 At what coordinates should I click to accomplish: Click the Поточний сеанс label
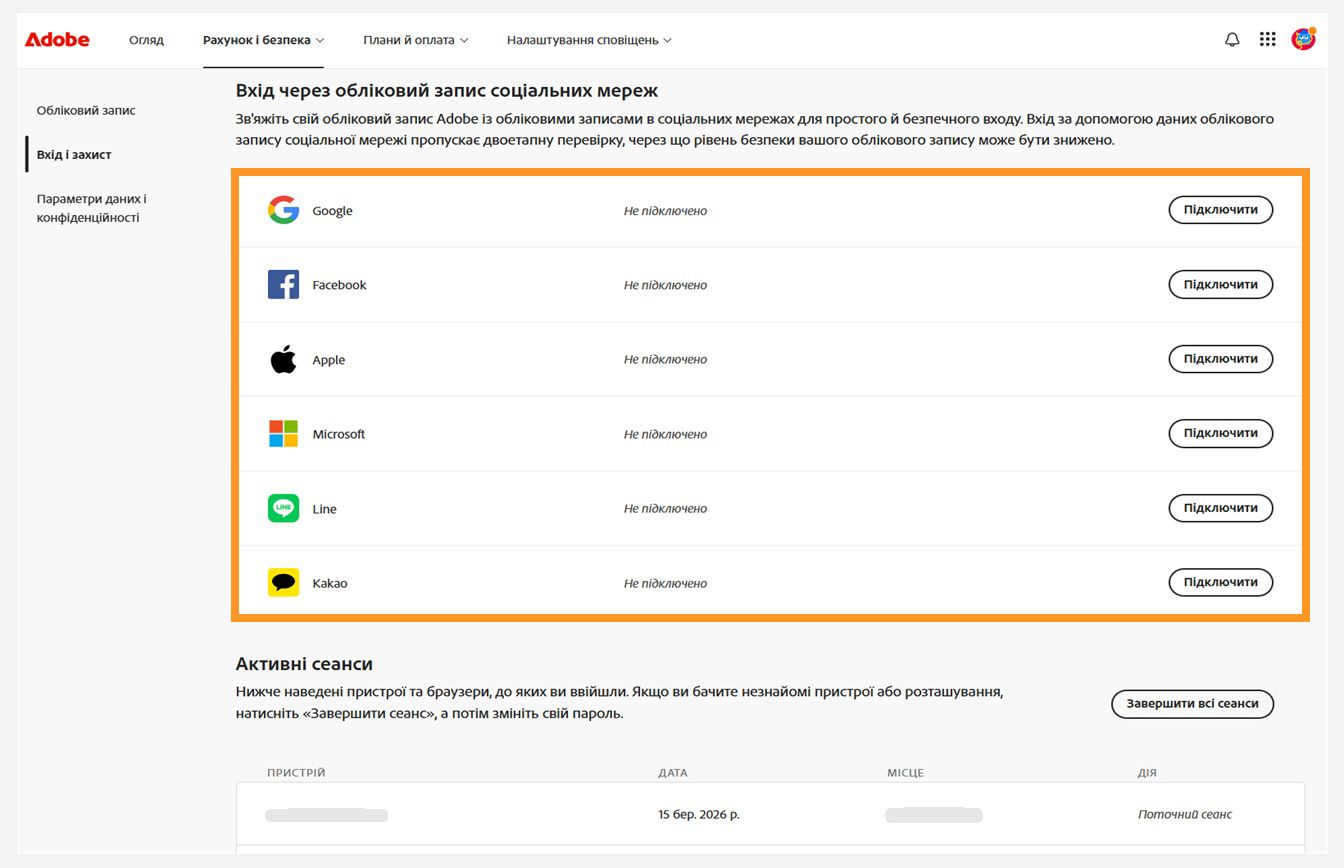click(x=1185, y=814)
